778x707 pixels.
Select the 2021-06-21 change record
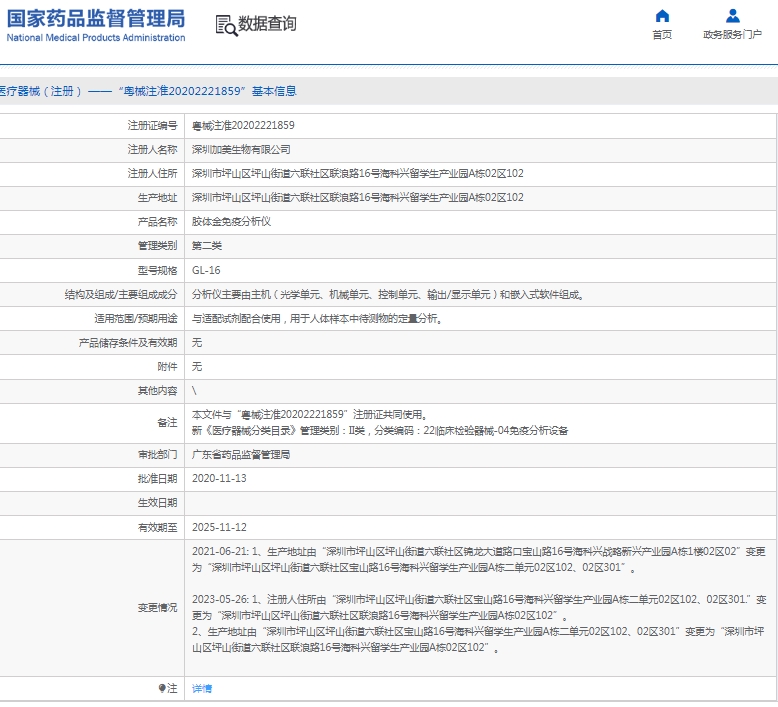479,559
